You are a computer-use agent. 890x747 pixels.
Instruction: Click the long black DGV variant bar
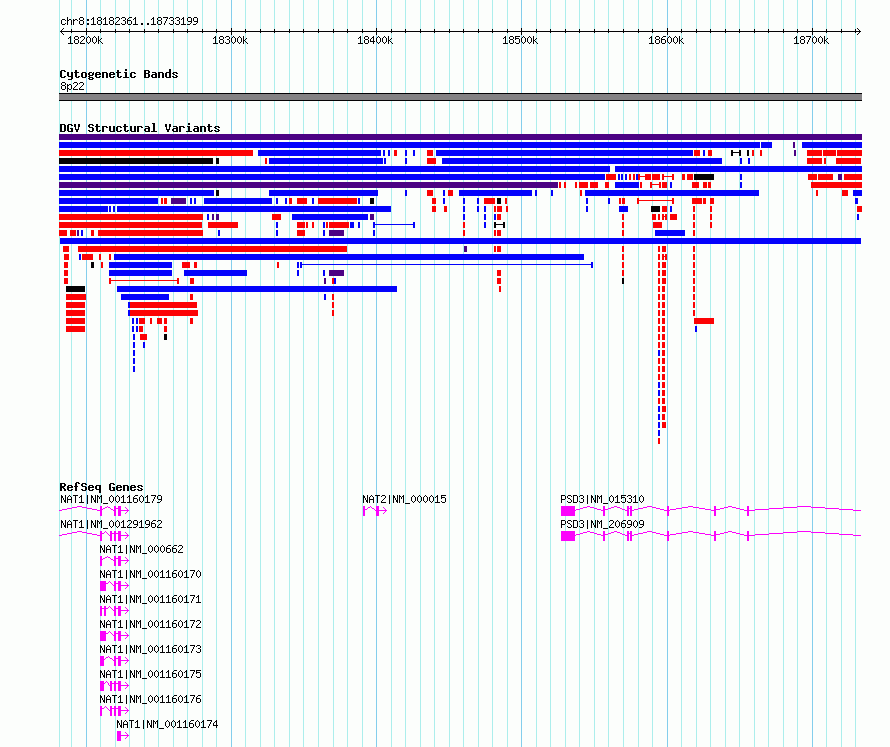[136, 161]
